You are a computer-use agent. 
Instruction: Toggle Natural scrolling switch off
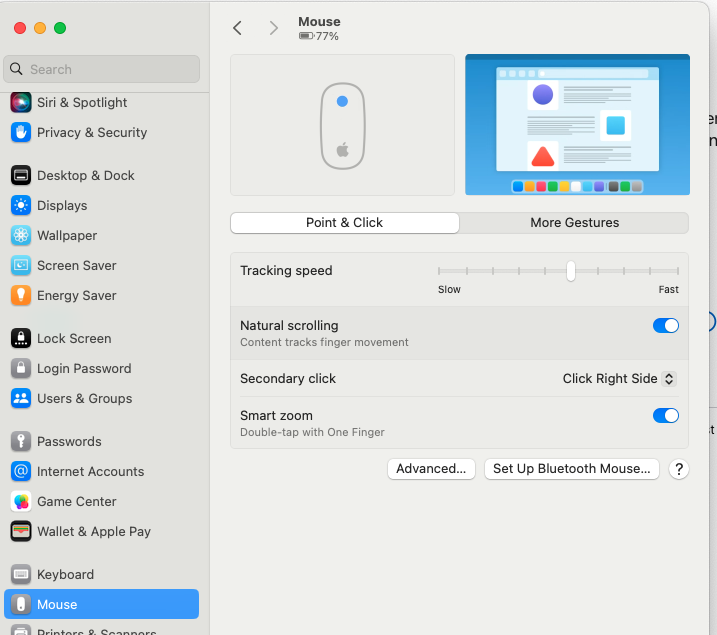coord(665,326)
